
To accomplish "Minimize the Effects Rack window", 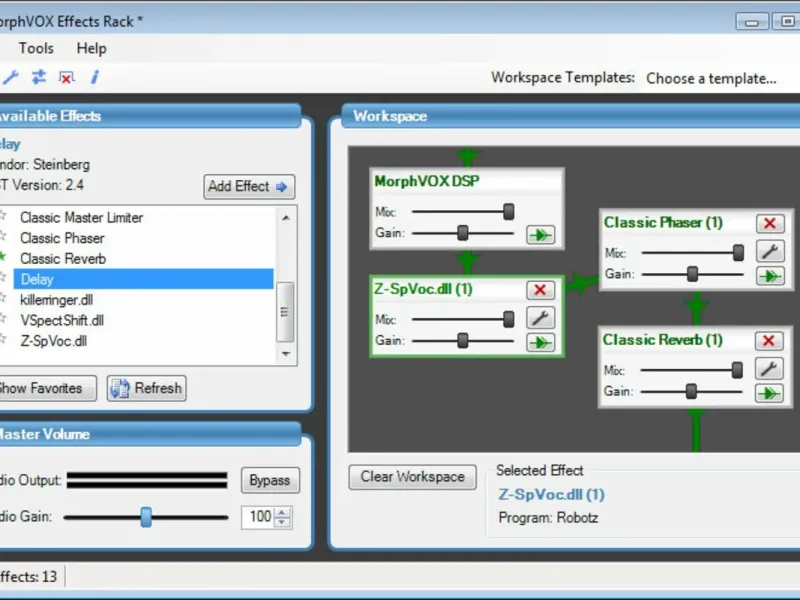I will pos(752,21).
